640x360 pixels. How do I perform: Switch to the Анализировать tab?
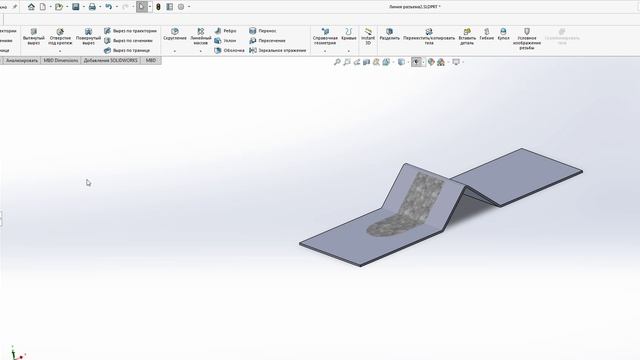[22, 60]
